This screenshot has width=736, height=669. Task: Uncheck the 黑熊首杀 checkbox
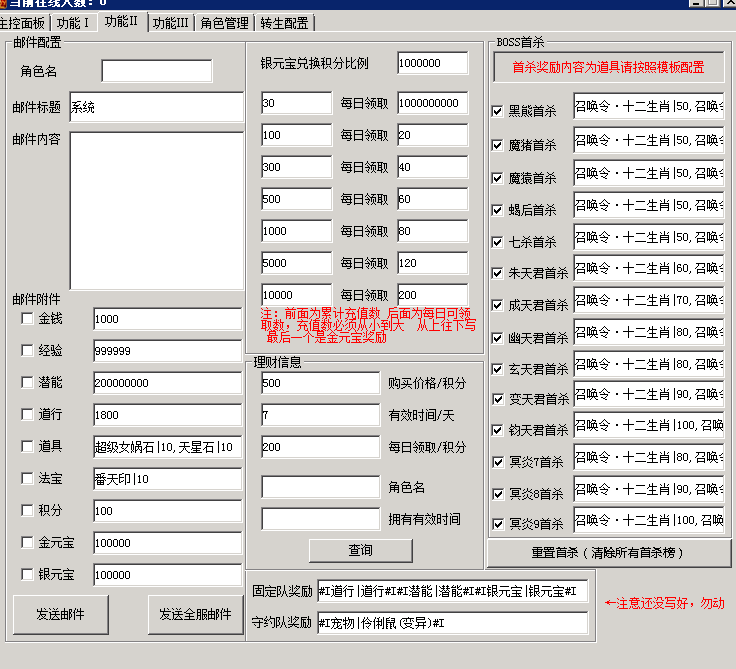(x=498, y=111)
